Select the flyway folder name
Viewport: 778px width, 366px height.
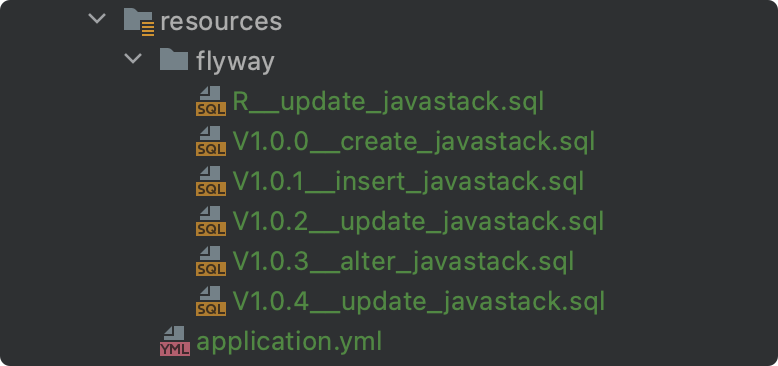[x=235, y=62]
